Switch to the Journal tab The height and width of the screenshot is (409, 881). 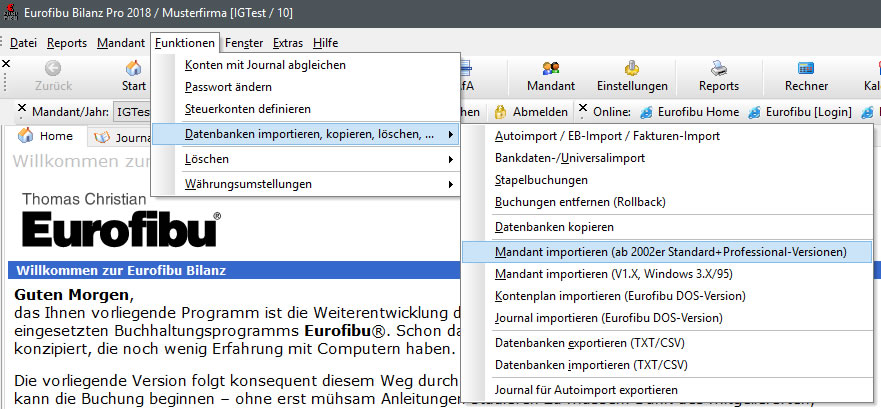click(122, 138)
